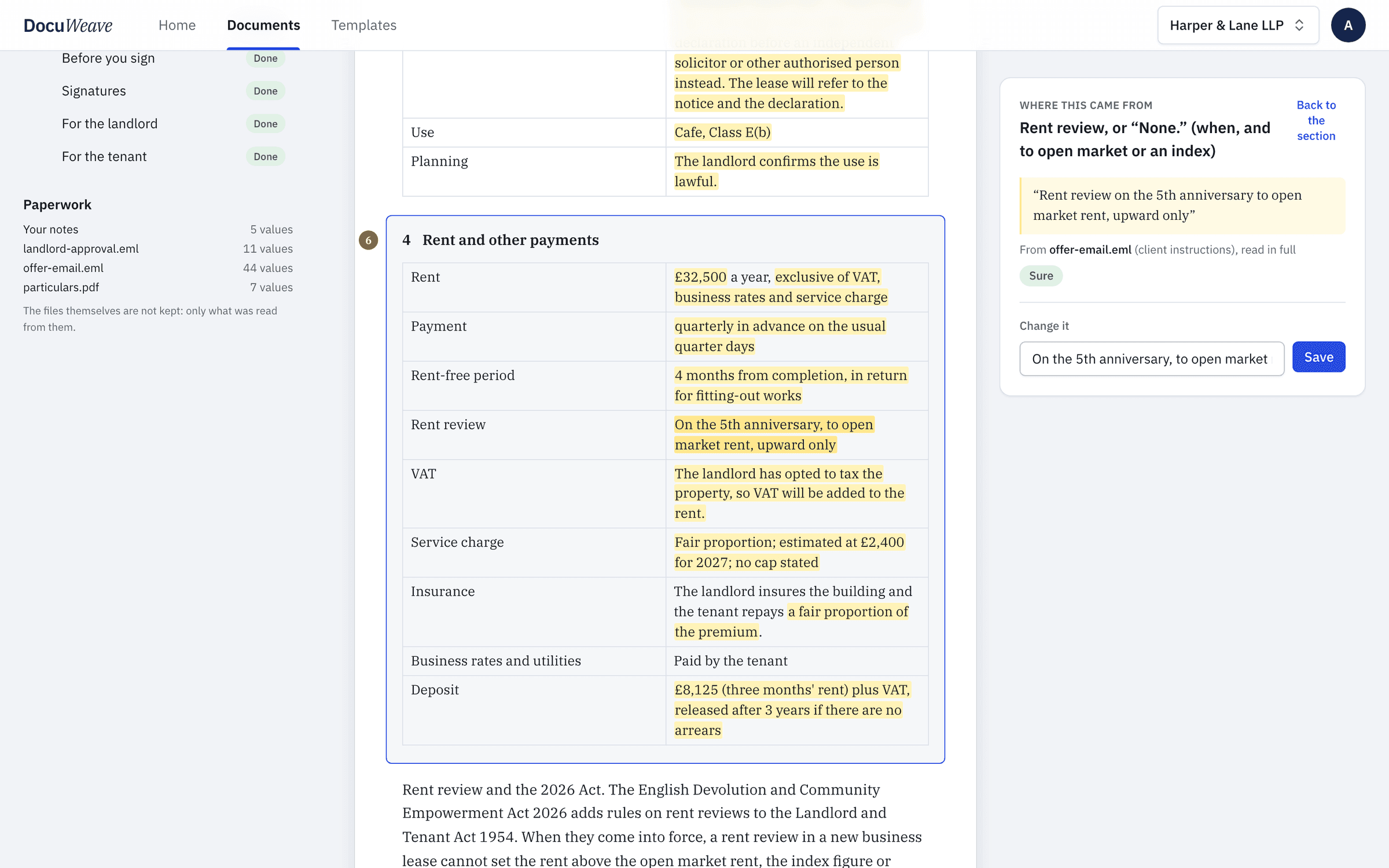Click the comment badge numbered 6
1389x868 pixels.
(368, 240)
